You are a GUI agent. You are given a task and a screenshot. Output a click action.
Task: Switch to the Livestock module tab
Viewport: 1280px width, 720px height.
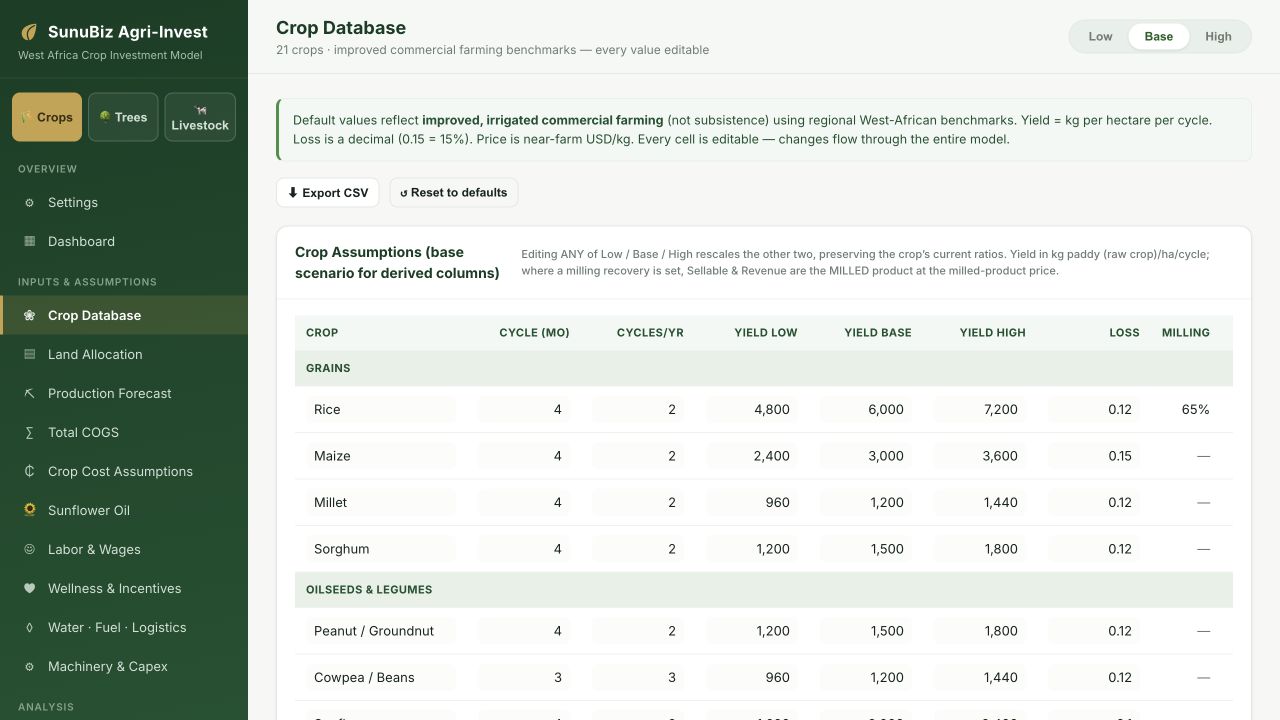coord(200,117)
